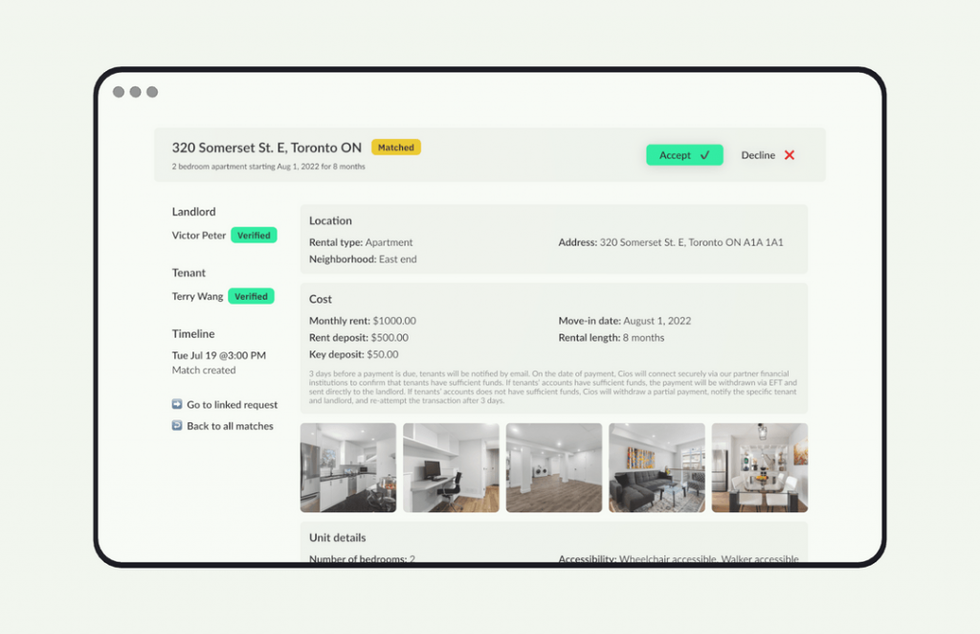The image size is (980, 634).
Task: Open the kitchen photo thumbnail
Action: coord(349,467)
